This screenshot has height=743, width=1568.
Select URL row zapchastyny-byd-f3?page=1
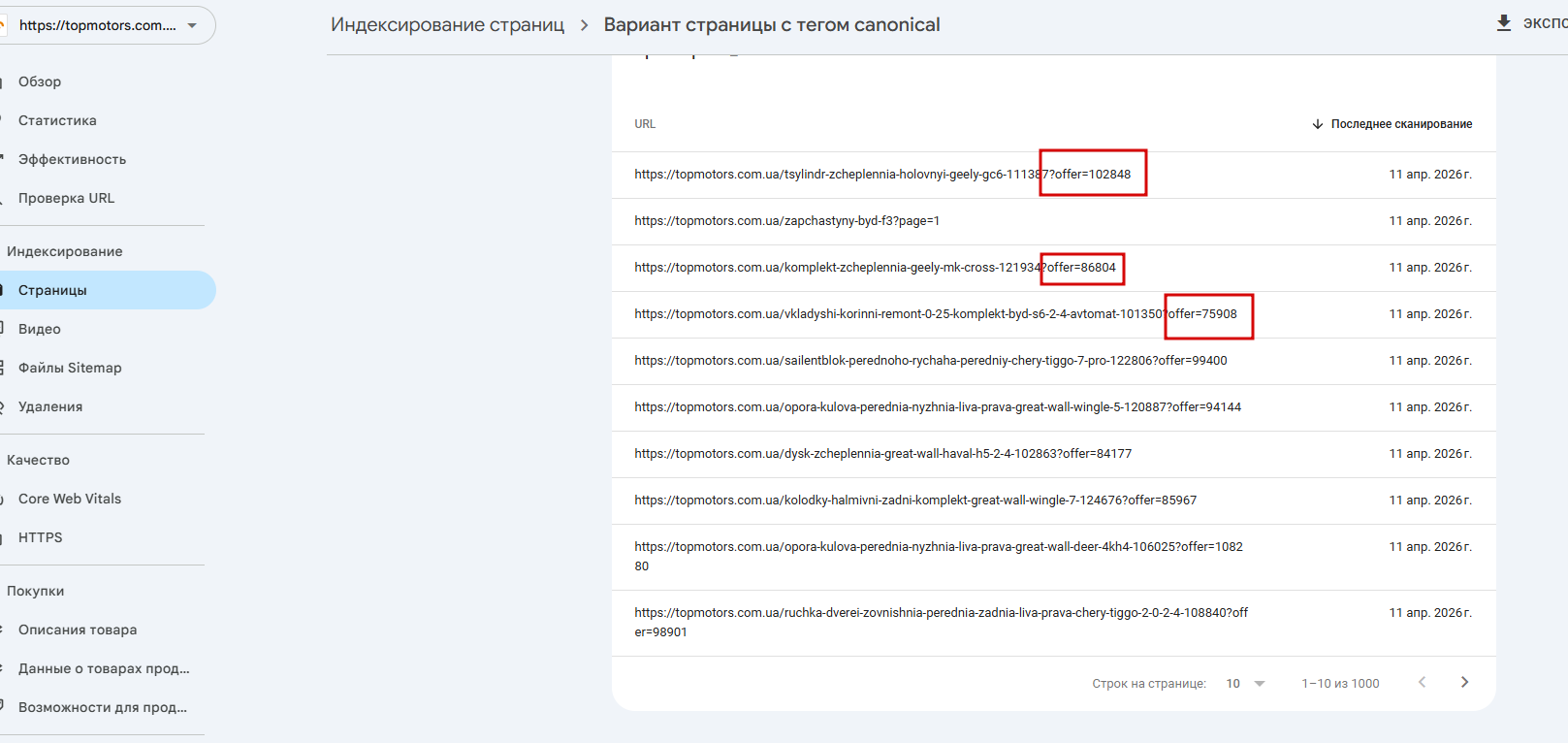[x=1053, y=221]
